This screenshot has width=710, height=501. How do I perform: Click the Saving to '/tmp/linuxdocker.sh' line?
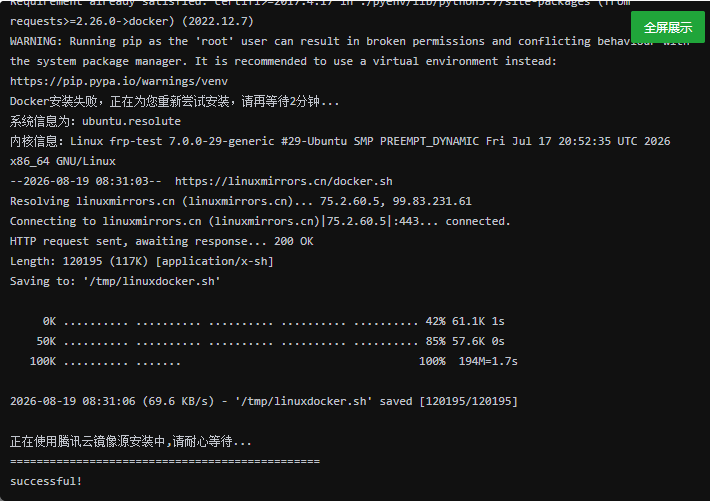[x=115, y=281]
